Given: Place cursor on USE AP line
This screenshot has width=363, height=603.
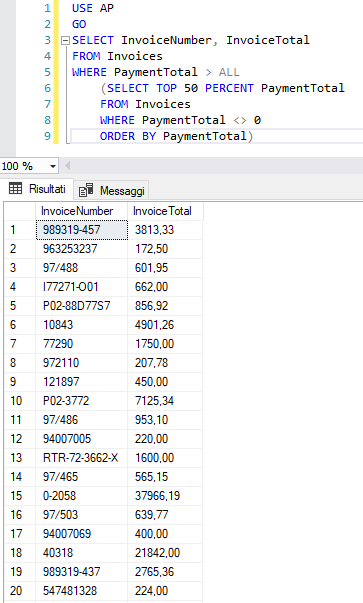Looking at the screenshot, I should click(x=93, y=8).
